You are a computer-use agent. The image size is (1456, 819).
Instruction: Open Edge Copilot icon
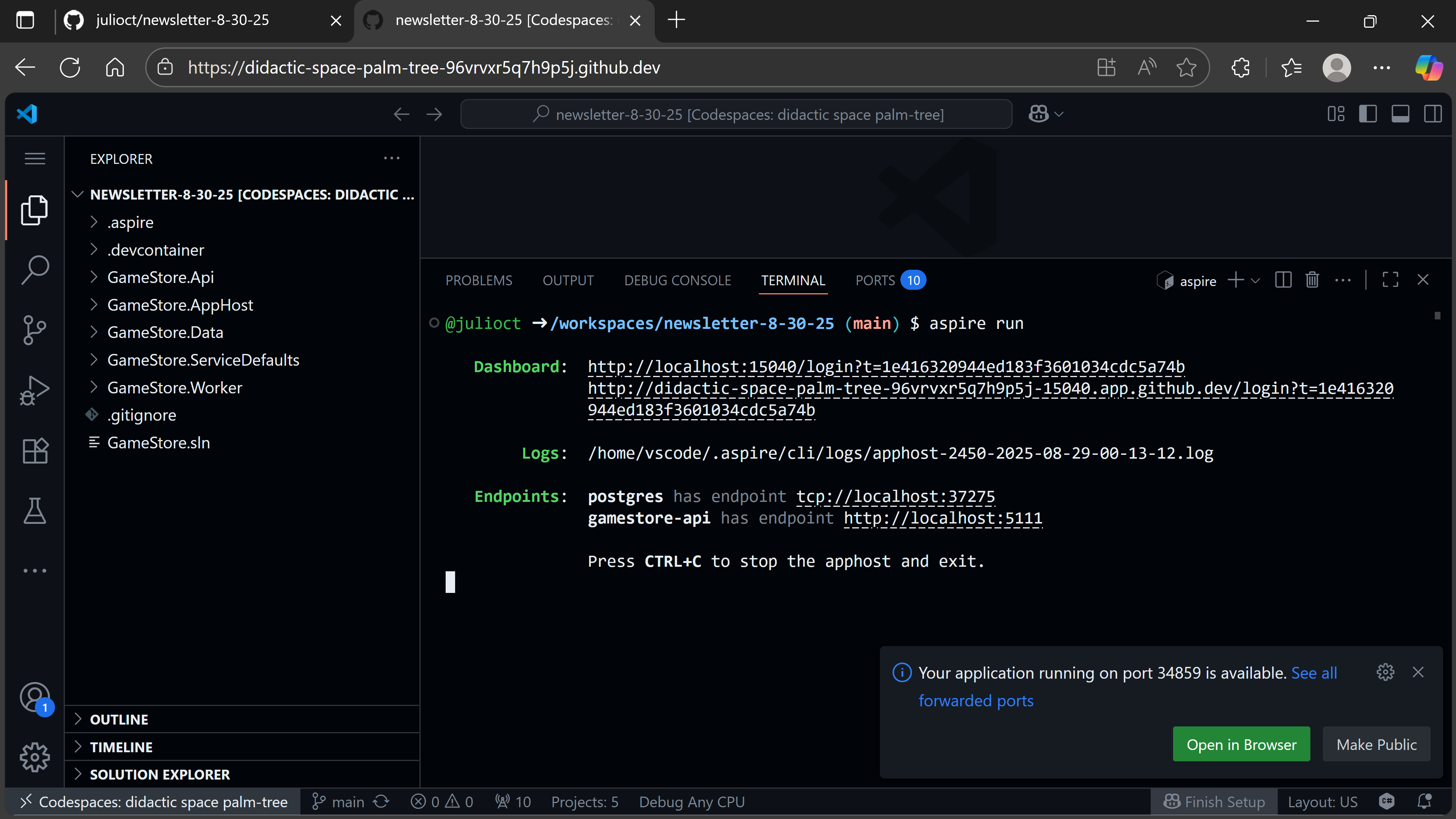[x=1429, y=67]
